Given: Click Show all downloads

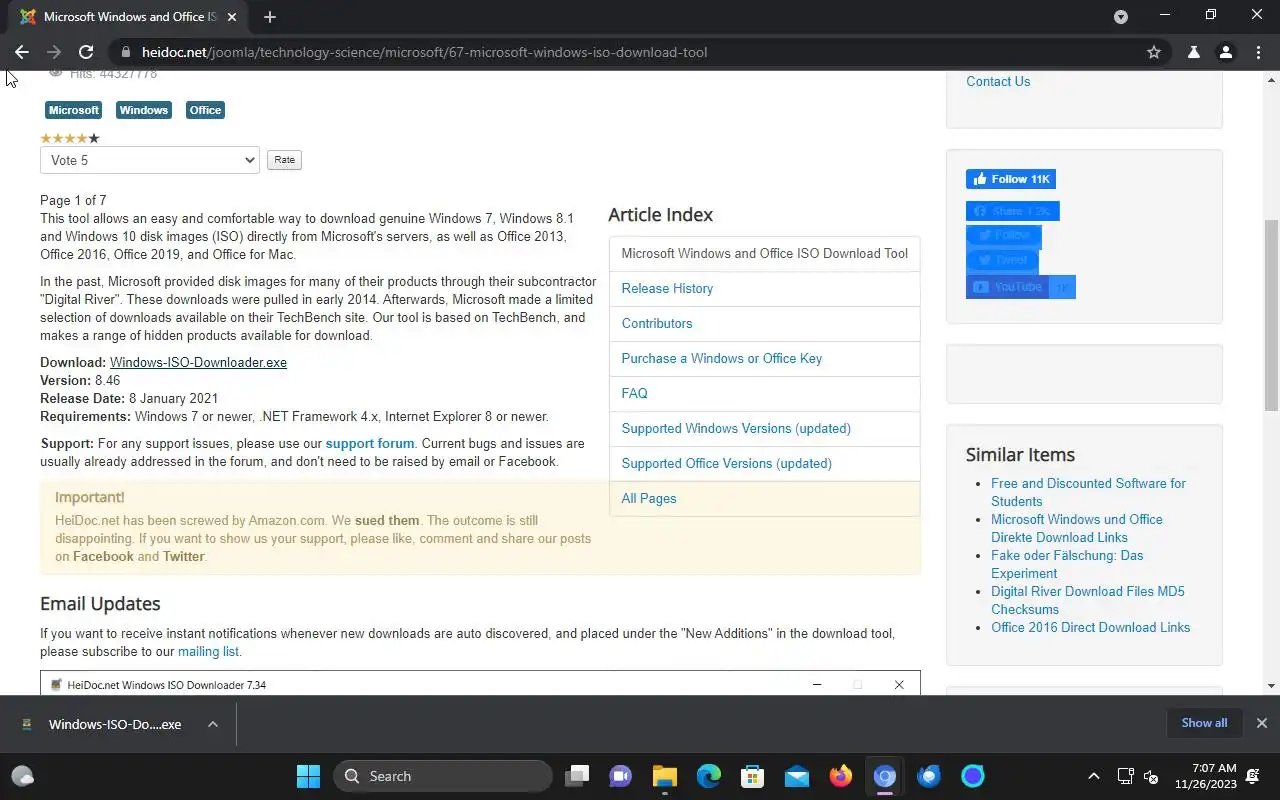Looking at the screenshot, I should point(1204,723).
